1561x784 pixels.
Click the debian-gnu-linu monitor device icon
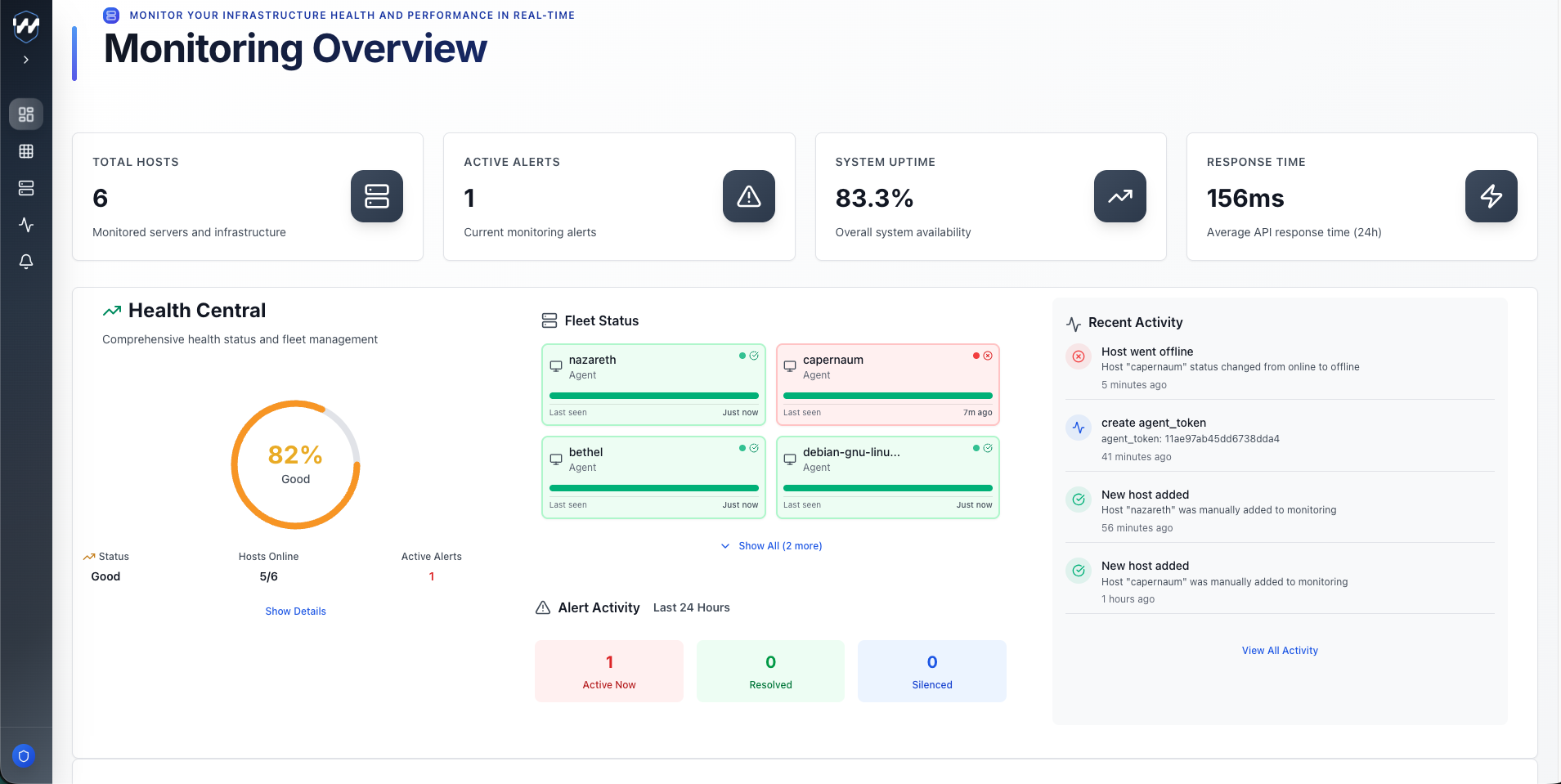790,459
